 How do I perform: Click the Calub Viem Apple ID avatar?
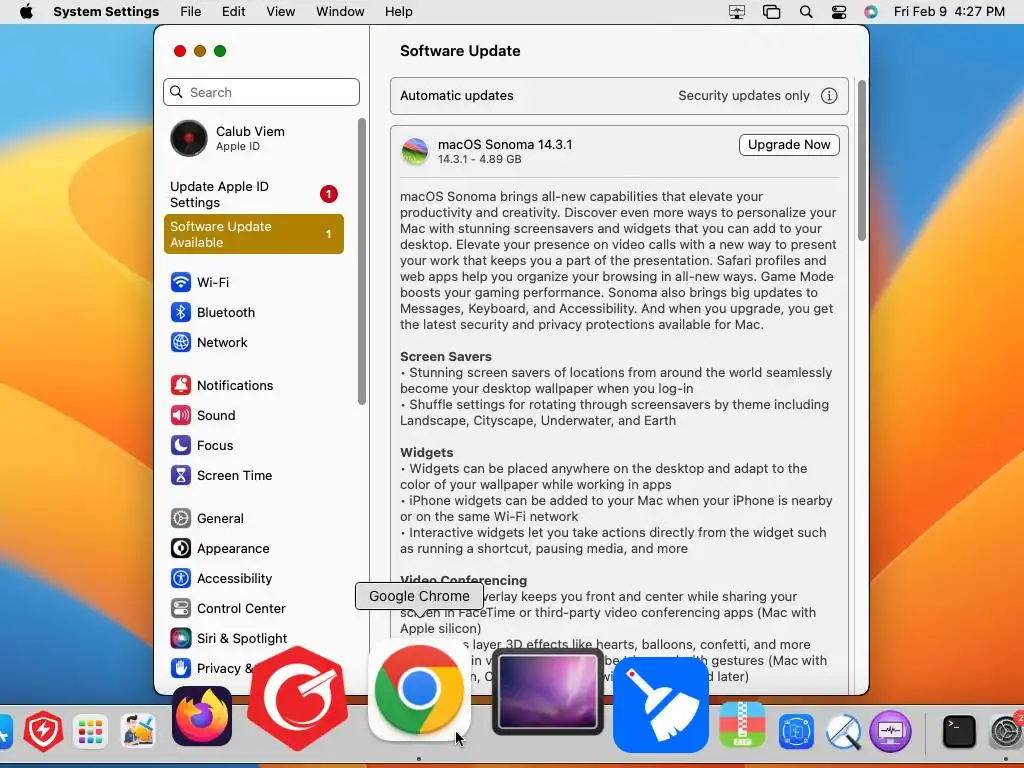point(189,138)
